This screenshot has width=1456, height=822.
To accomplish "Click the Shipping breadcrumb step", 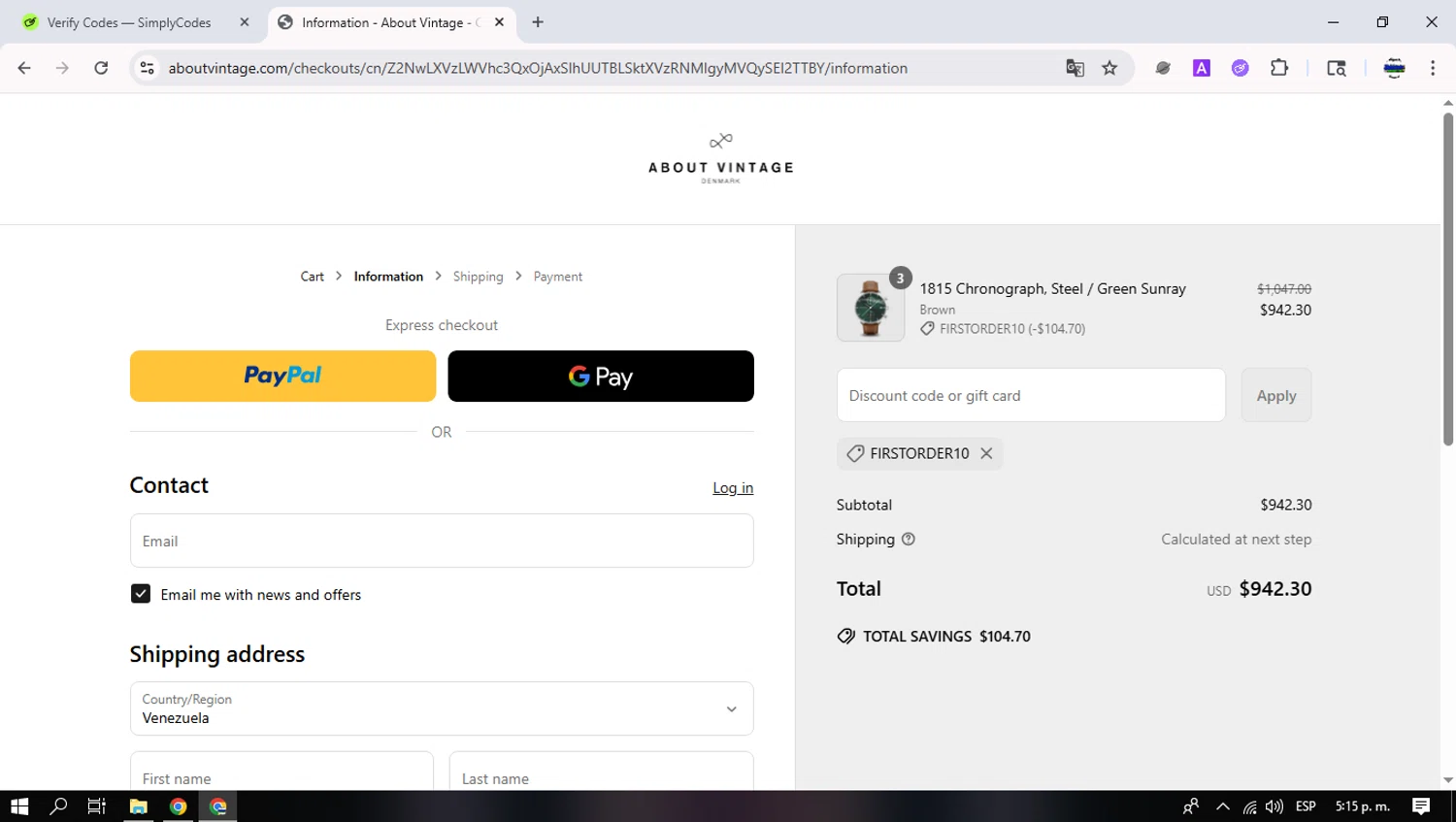I will [478, 277].
